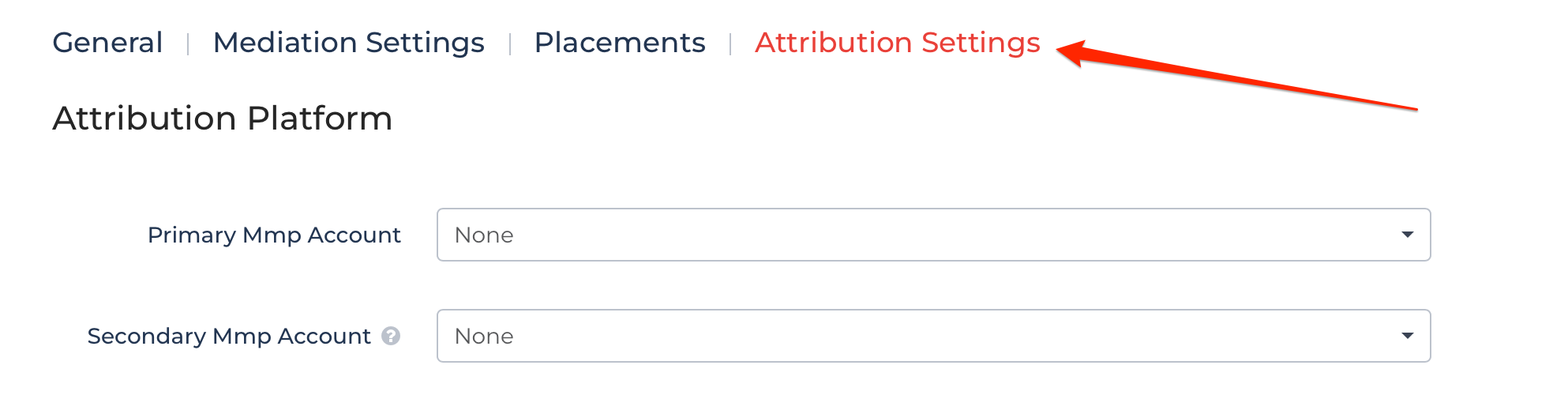Open the Primary Mmp Account select box
The image size is (1568, 414).
tap(933, 235)
